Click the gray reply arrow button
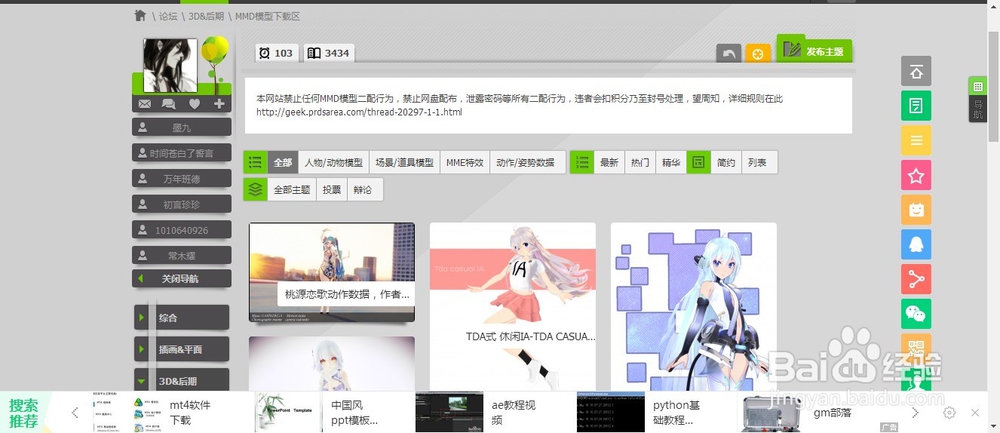 tap(728, 54)
